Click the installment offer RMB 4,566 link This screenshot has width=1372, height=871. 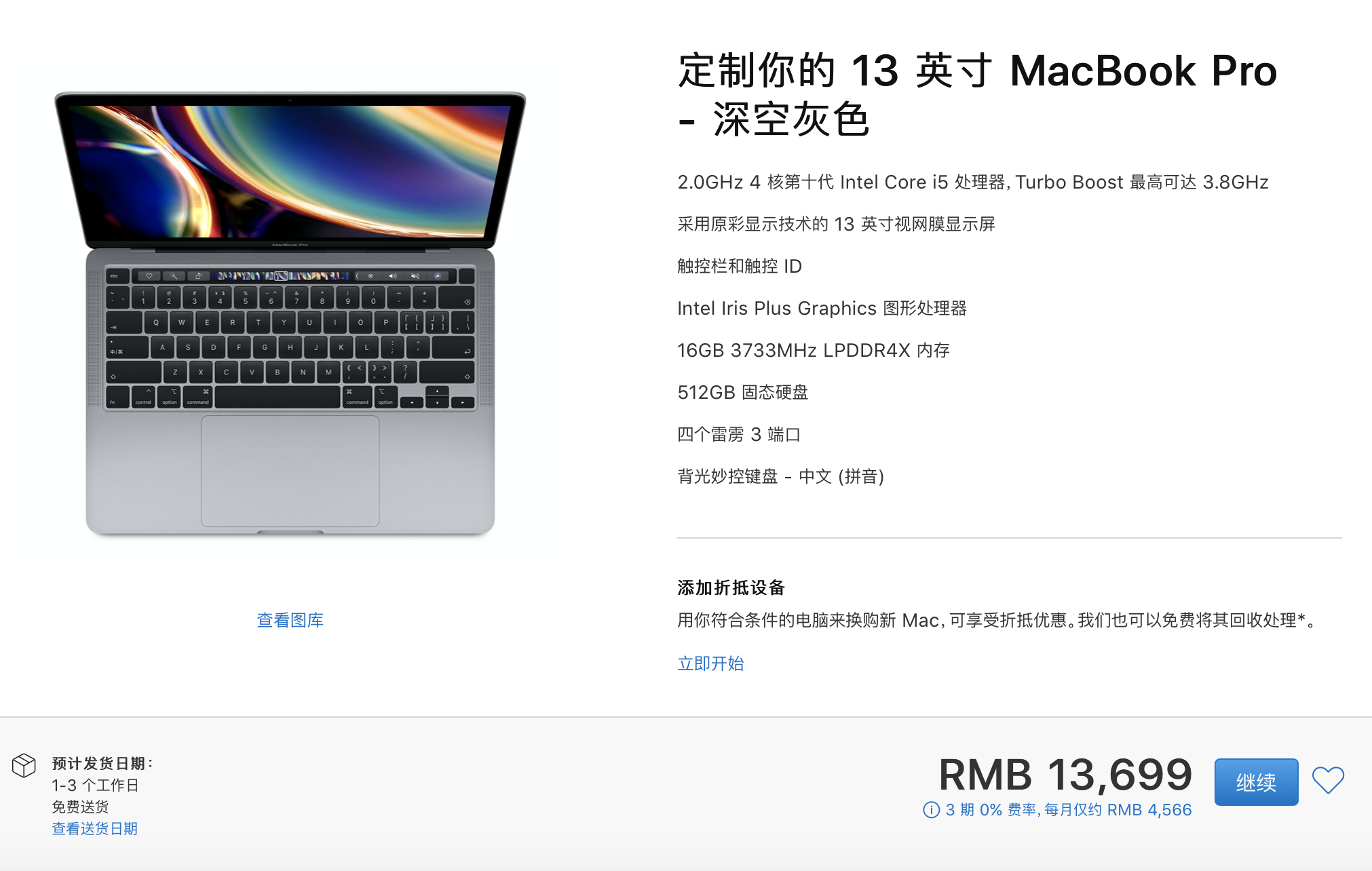point(1069,810)
